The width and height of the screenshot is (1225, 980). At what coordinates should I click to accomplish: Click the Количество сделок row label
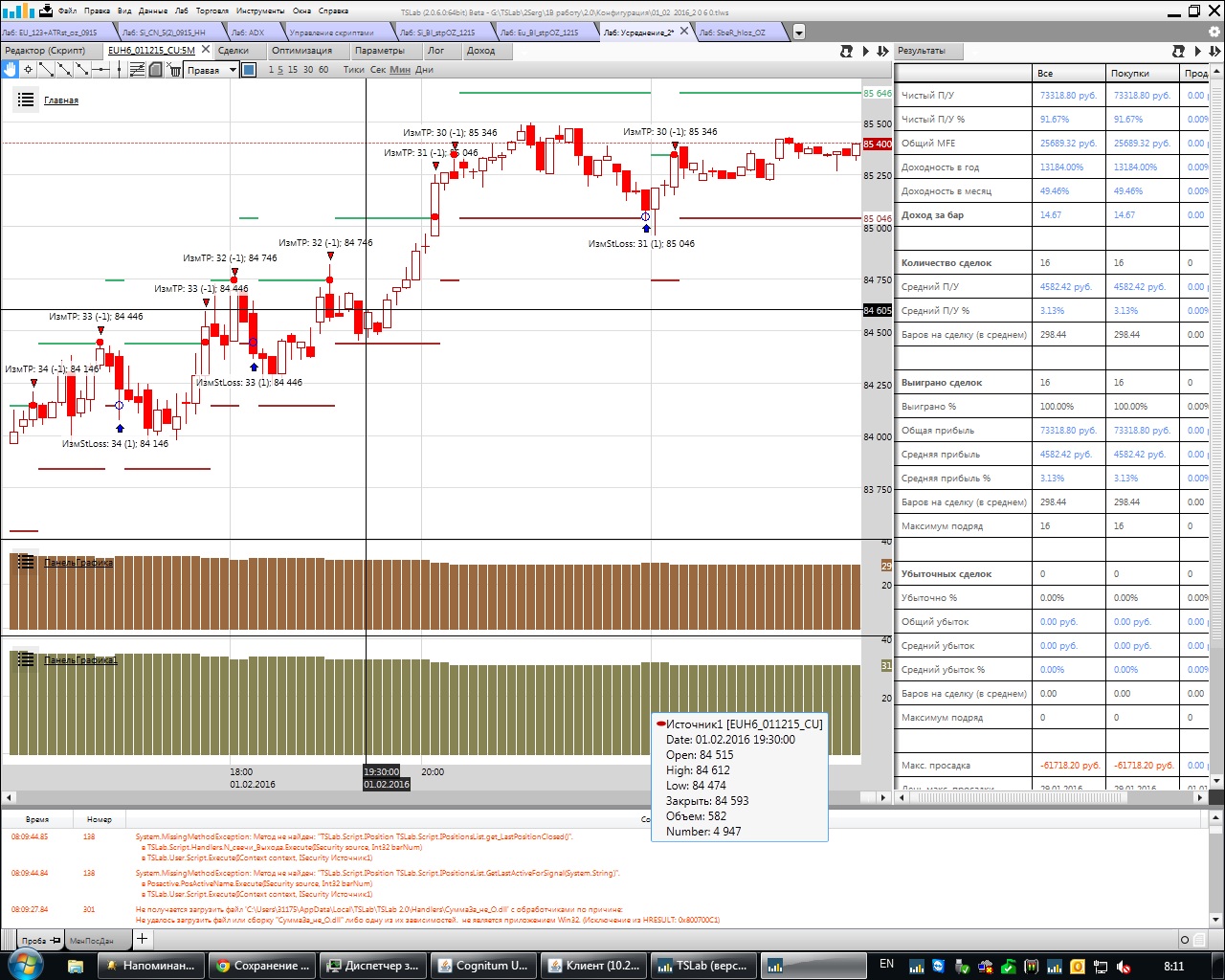tap(947, 263)
